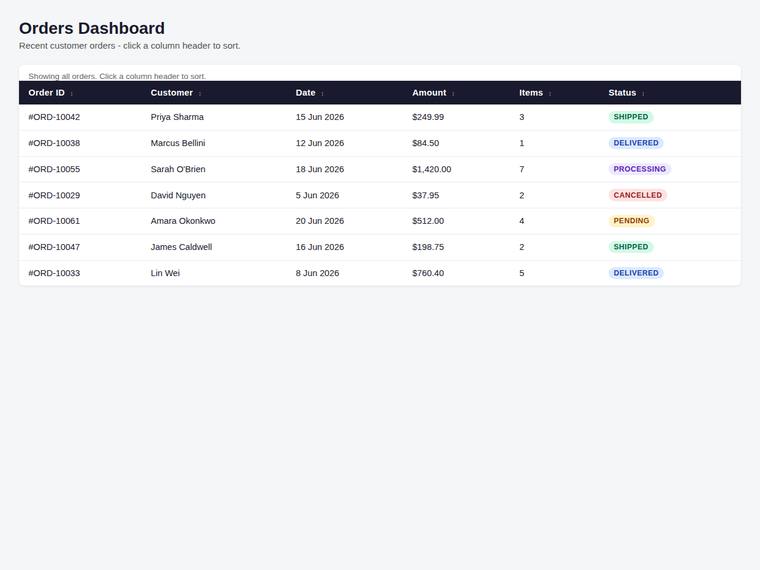Click items count 7 for Sarah O'Brien
The width and height of the screenshot is (760, 570).
point(522,169)
